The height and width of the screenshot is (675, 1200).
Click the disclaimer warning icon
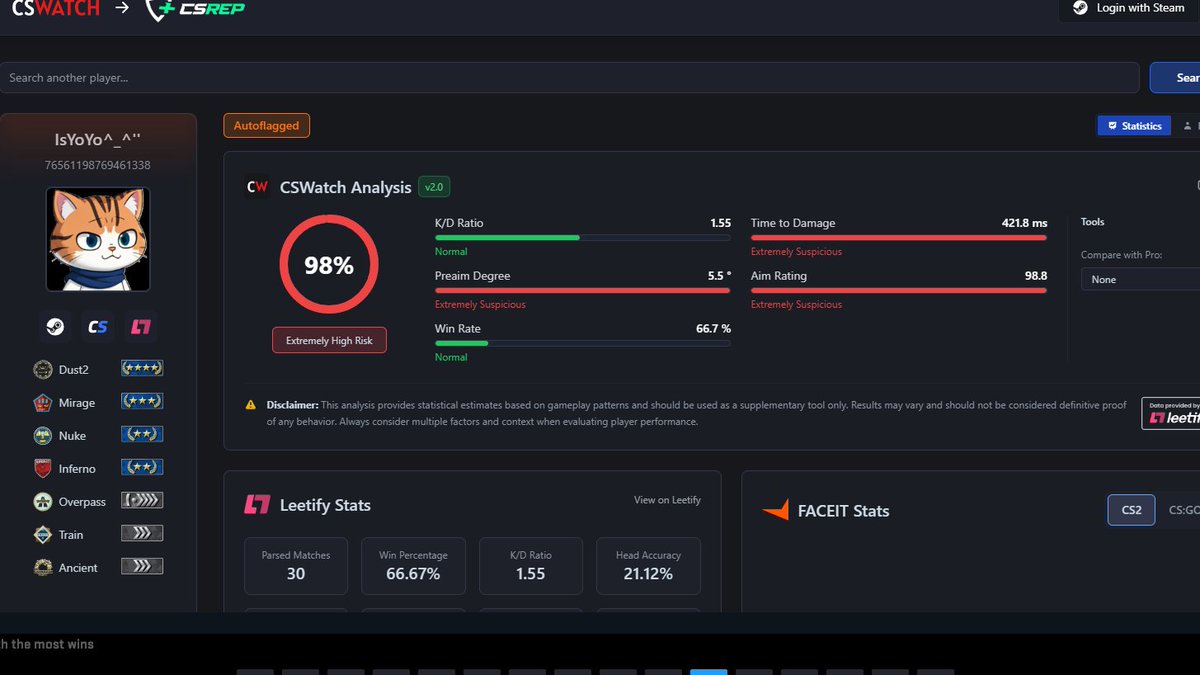pyautogui.click(x=251, y=405)
